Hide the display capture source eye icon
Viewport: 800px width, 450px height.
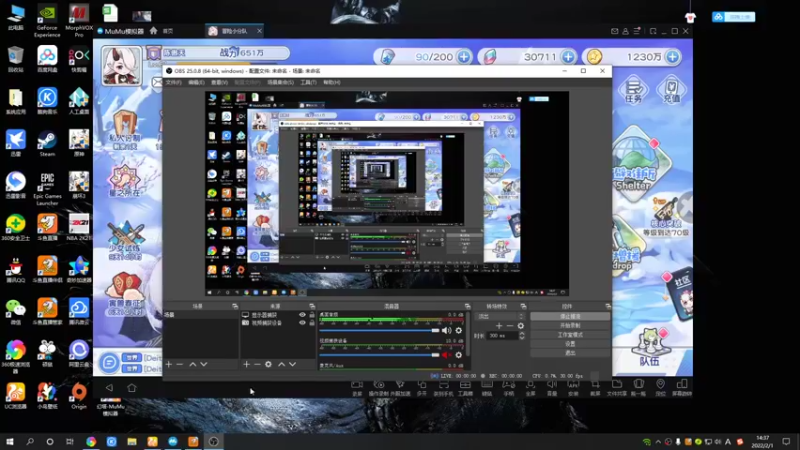click(x=302, y=315)
